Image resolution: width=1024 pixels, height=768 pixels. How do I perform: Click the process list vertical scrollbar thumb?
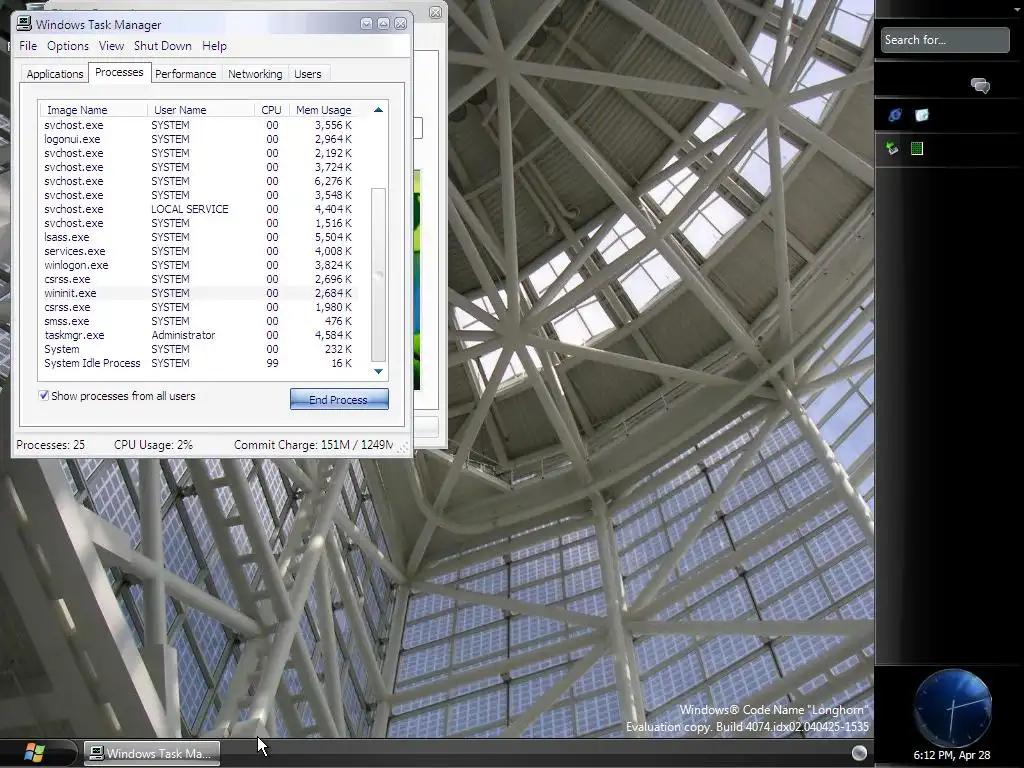tap(378, 274)
